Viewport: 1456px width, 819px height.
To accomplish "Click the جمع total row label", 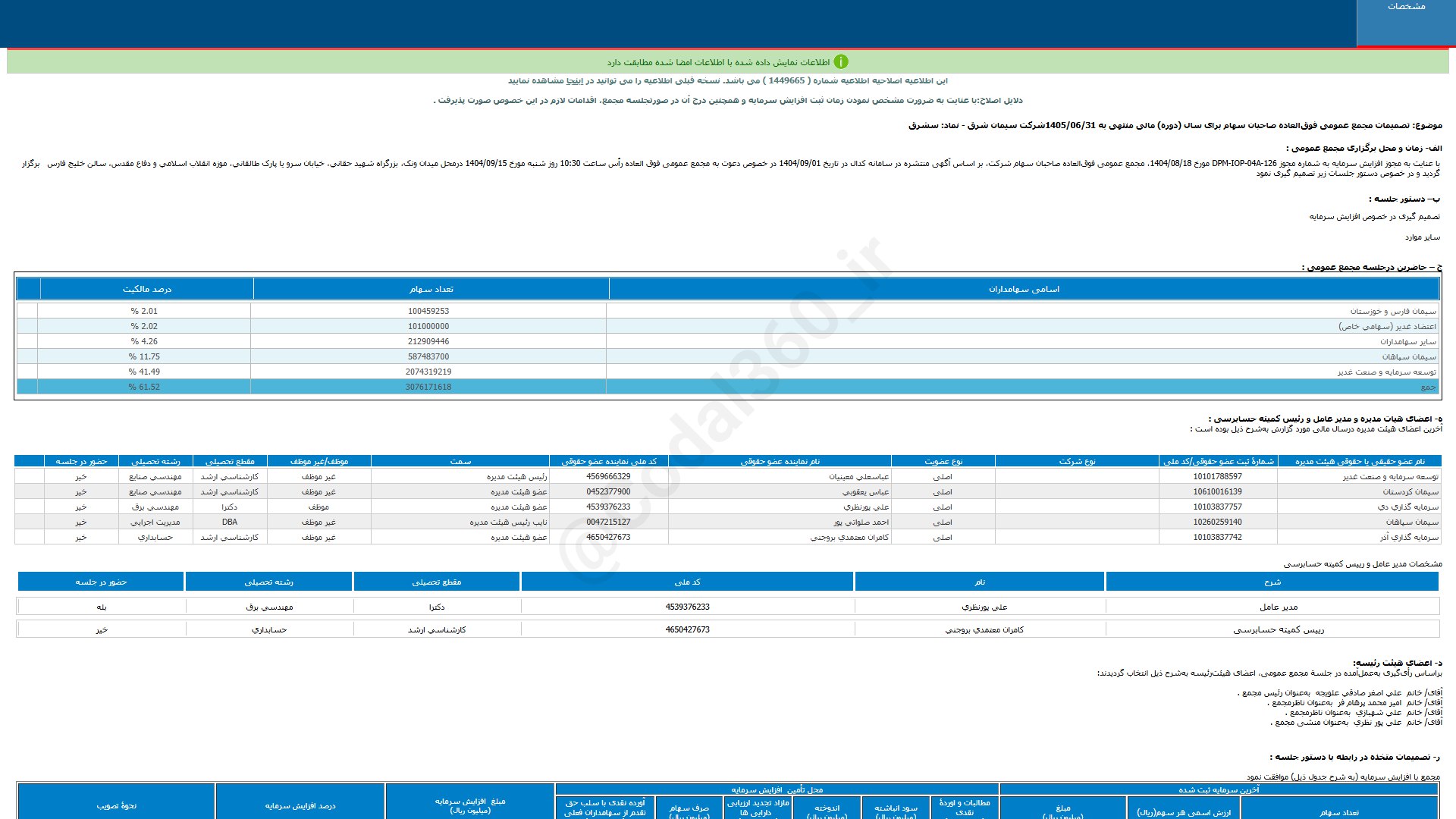I will 1427,387.
